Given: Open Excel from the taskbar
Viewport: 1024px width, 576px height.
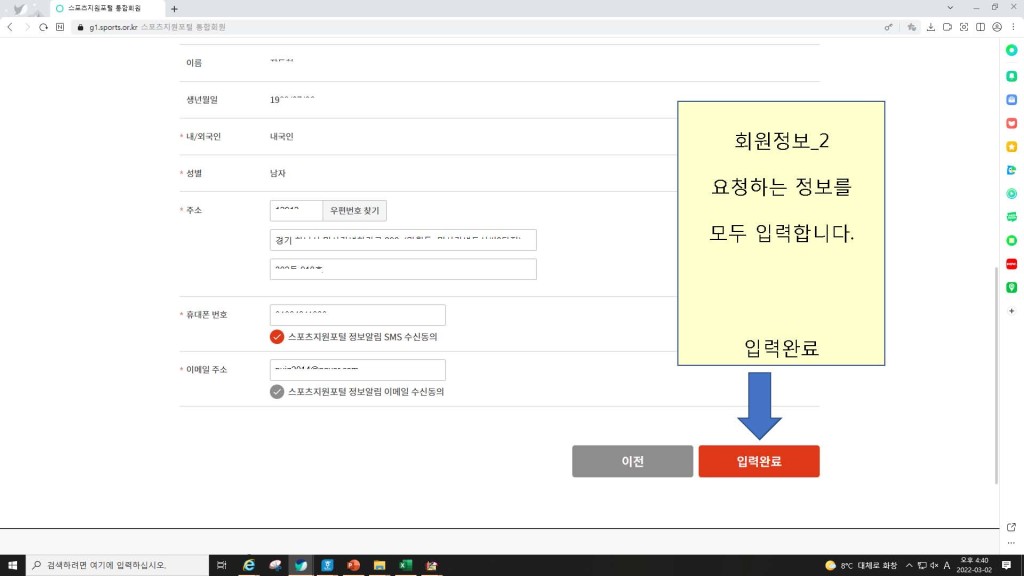Looking at the screenshot, I should click(x=406, y=565).
